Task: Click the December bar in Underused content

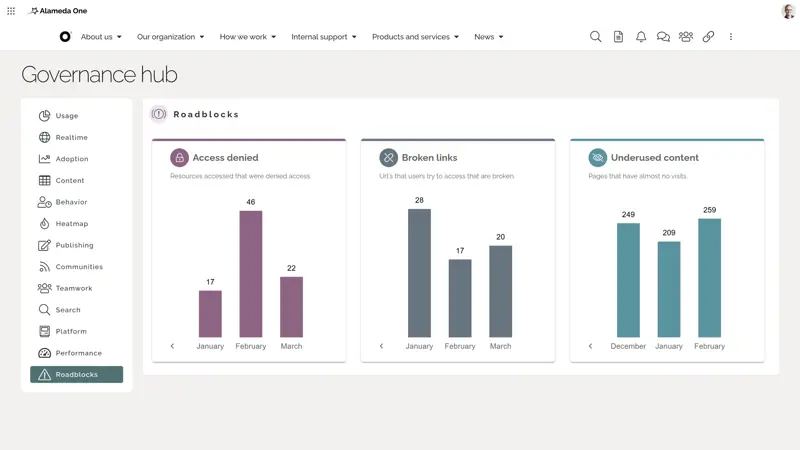Action: coord(628,280)
